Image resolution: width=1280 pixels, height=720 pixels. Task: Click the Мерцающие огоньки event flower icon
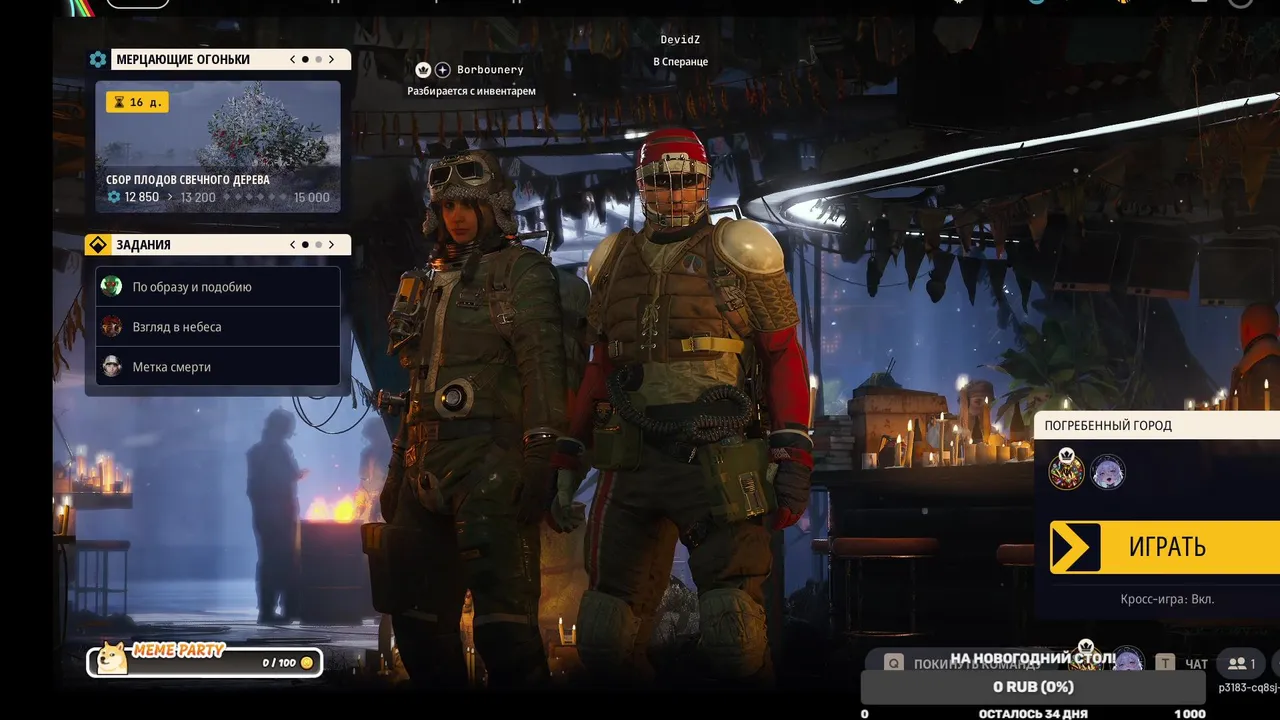97,59
